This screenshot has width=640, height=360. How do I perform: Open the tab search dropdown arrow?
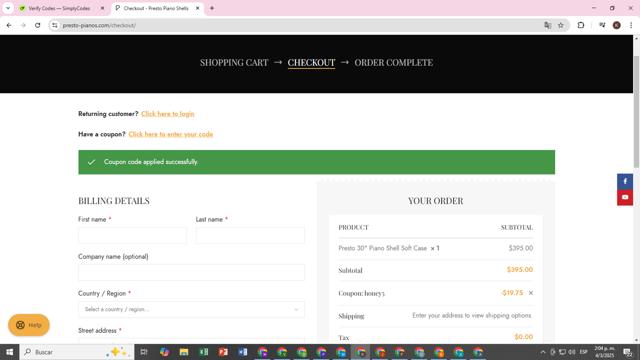[x=8, y=8]
